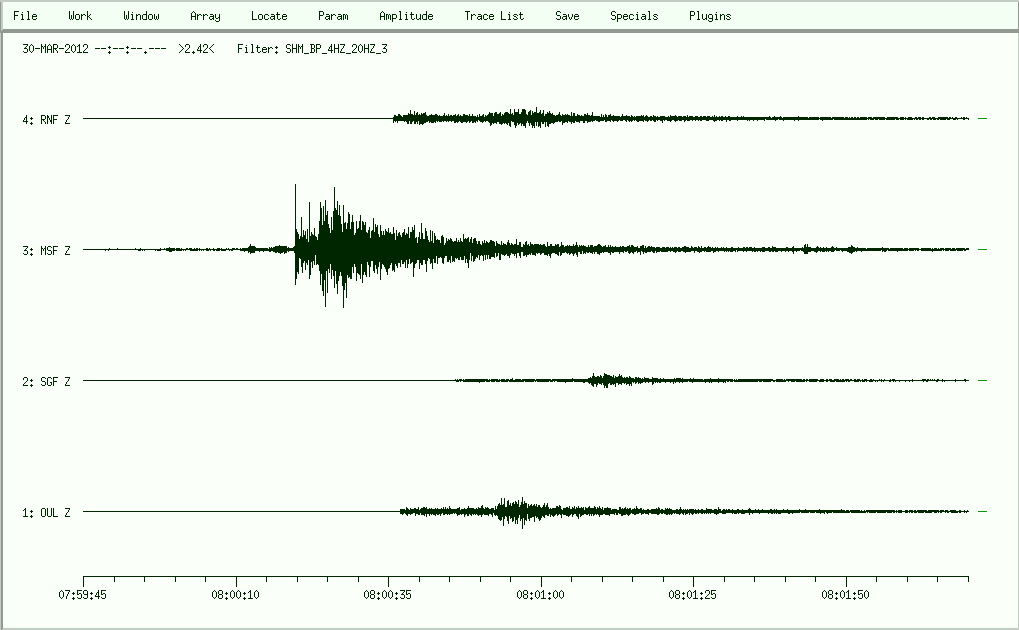Screen dimensions: 1019x630
Task: Expand the Array menu
Action: (205, 16)
